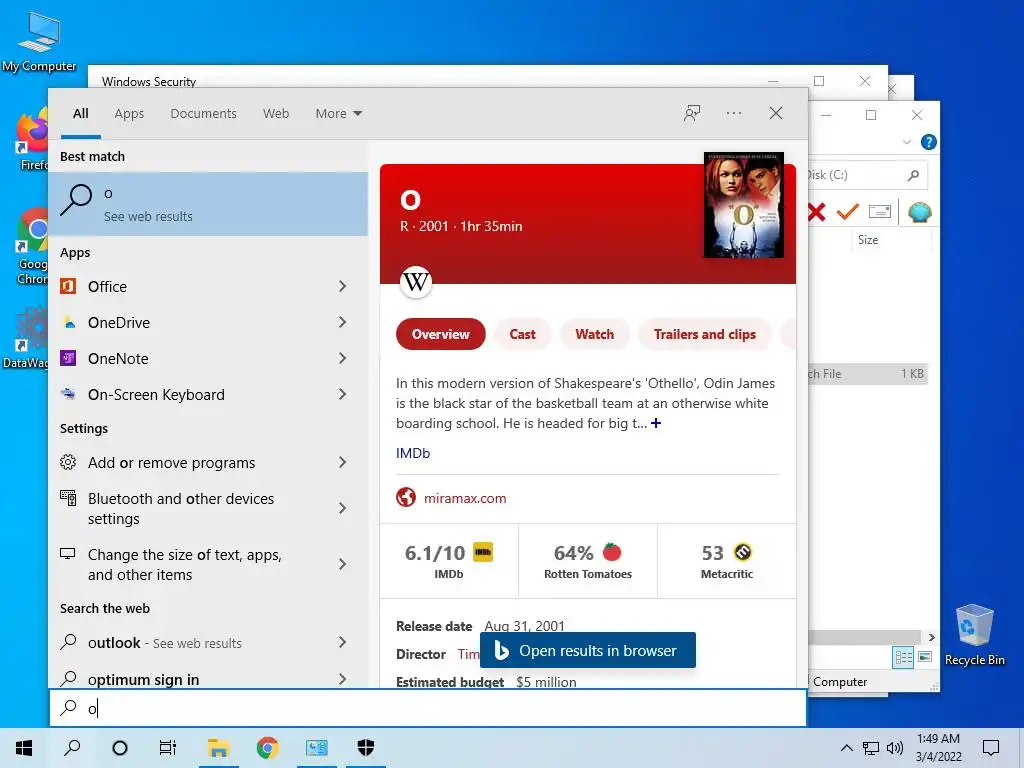Click the blue help question mark icon
1024x768 pixels.
click(929, 142)
